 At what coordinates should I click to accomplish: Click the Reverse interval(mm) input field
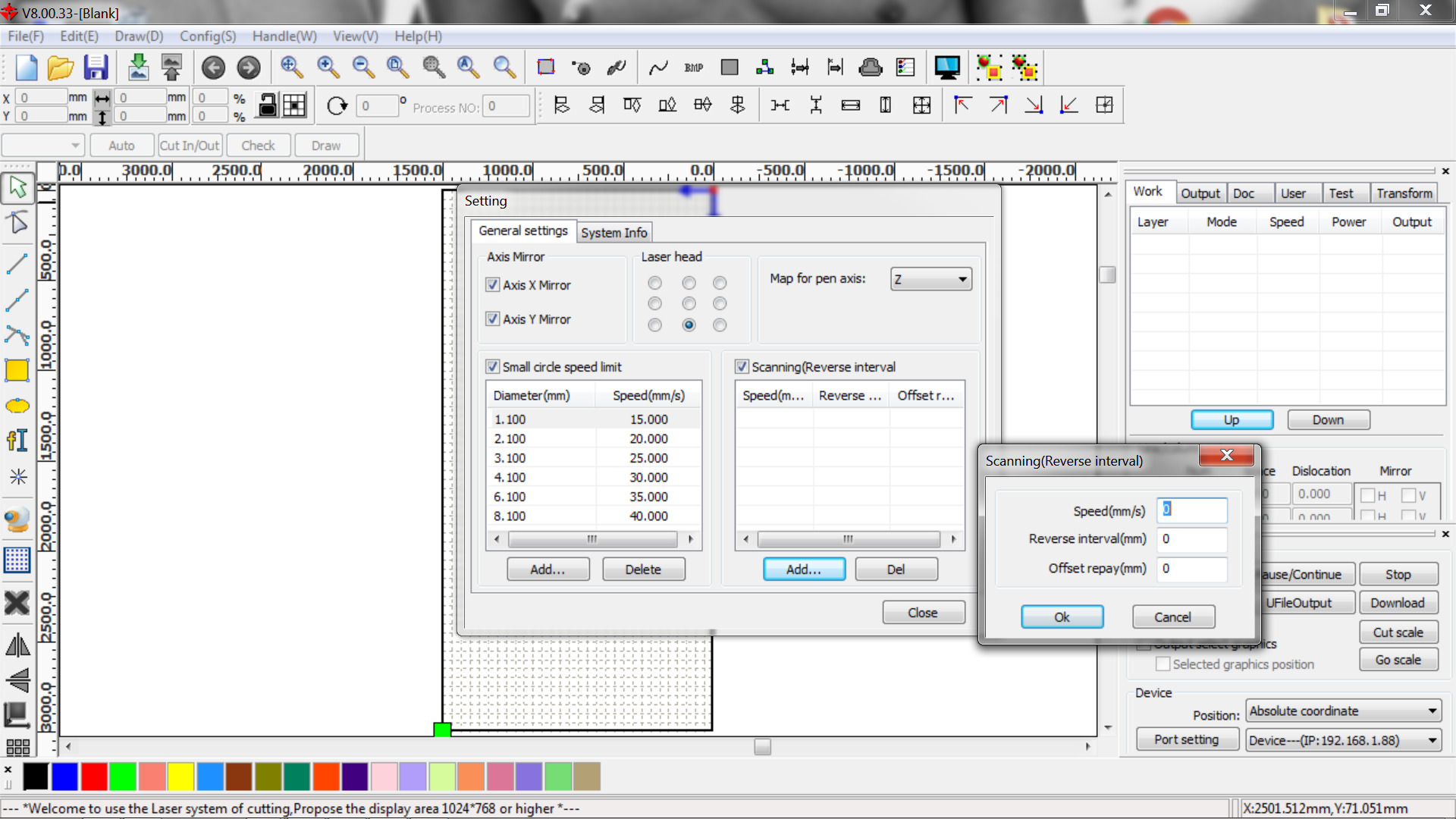click(x=1192, y=538)
